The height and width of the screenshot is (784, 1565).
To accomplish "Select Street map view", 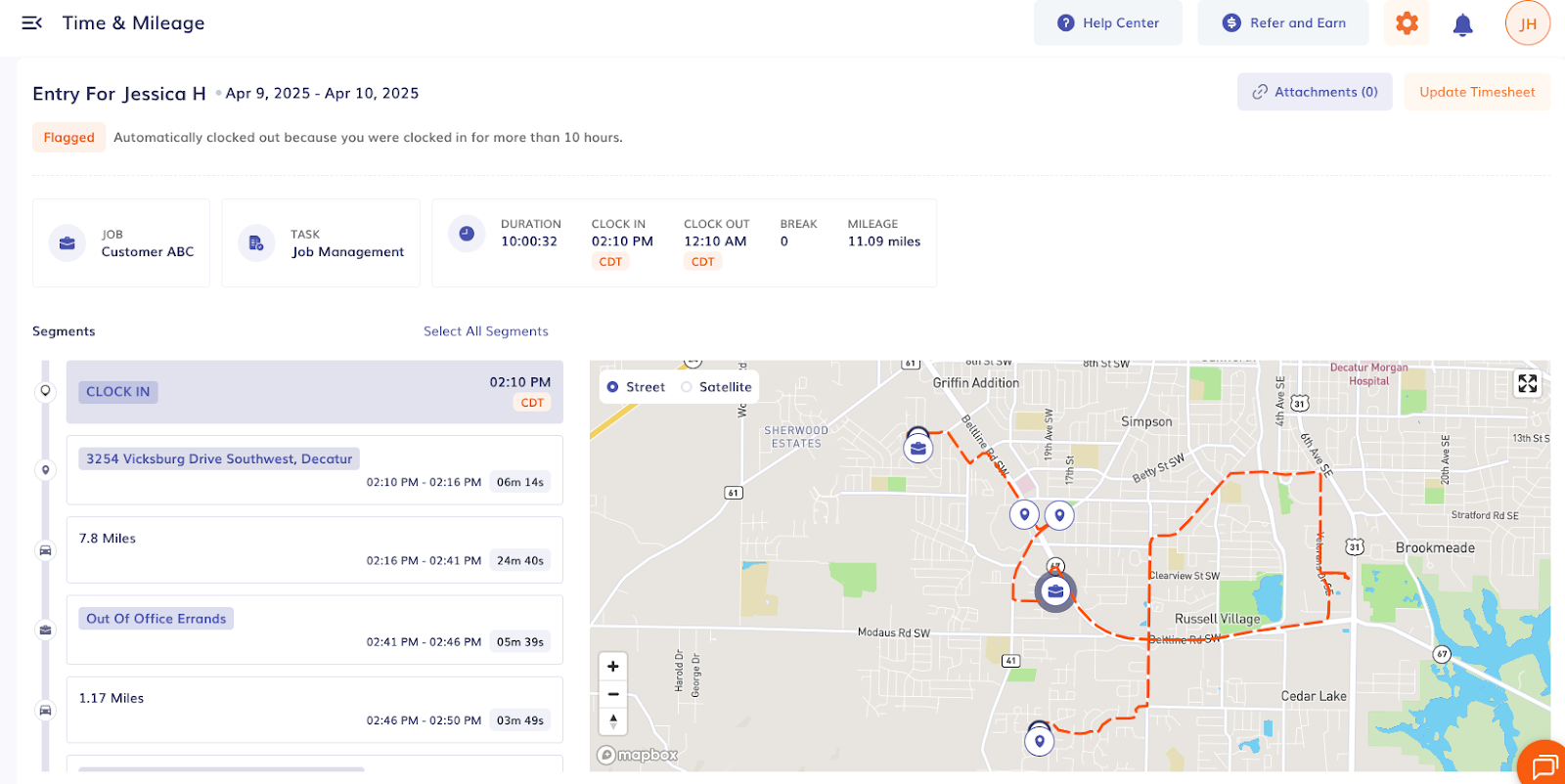I will coord(636,387).
